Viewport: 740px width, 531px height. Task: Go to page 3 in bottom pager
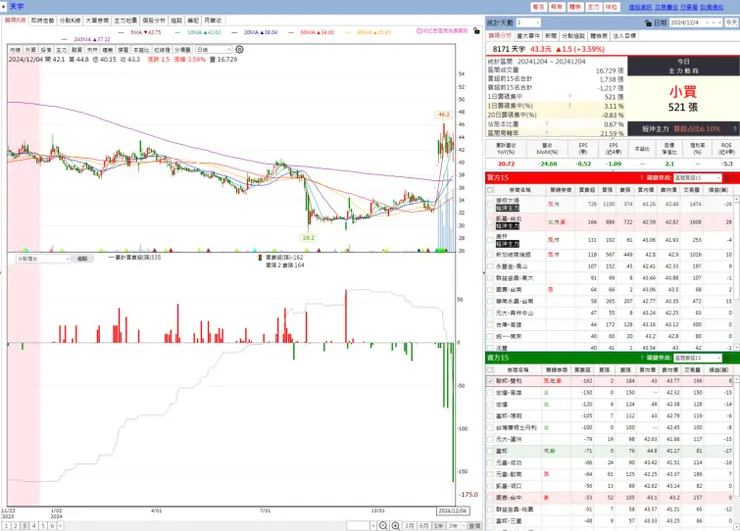(x=24, y=525)
